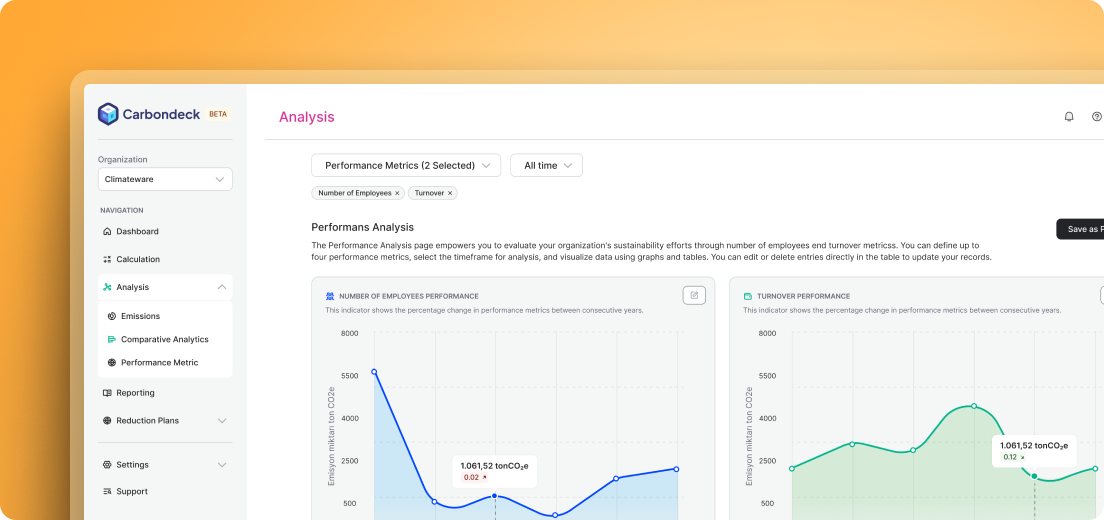Click the Support icon in sidebar

pyautogui.click(x=107, y=492)
